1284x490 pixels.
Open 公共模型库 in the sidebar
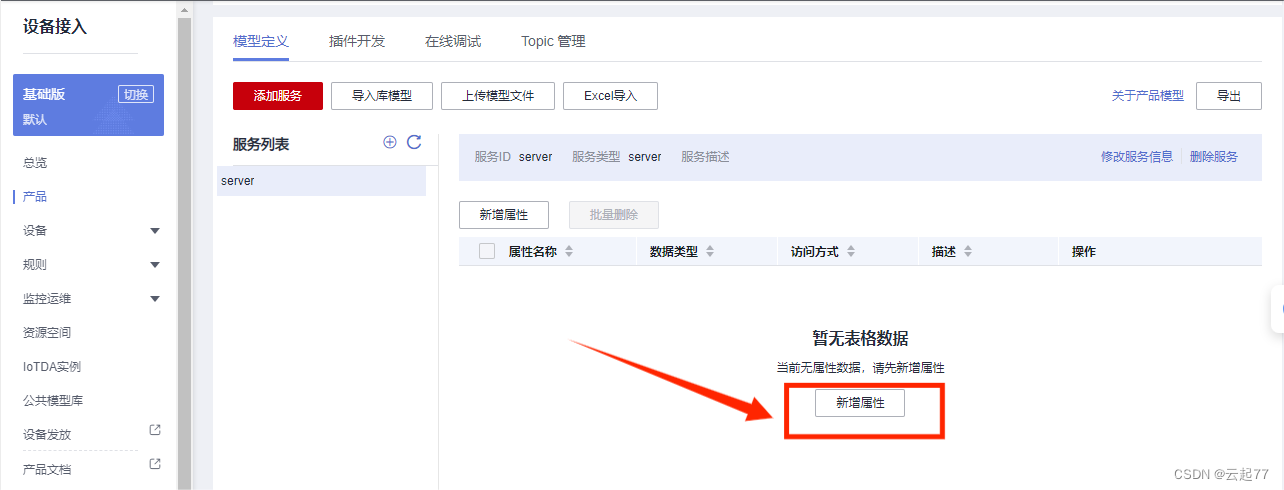pyautogui.click(x=53, y=401)
